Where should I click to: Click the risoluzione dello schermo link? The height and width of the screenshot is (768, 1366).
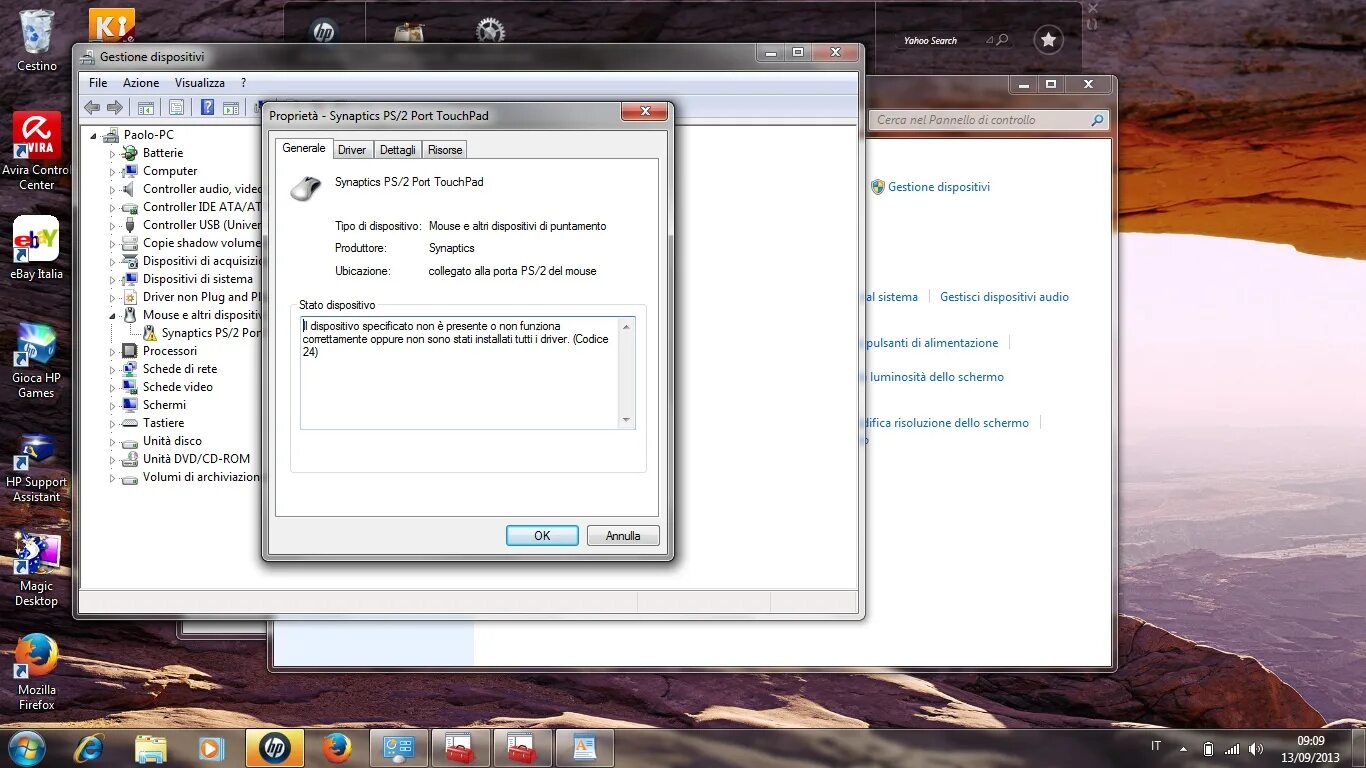pyautogui.click(x=948, y=423)
